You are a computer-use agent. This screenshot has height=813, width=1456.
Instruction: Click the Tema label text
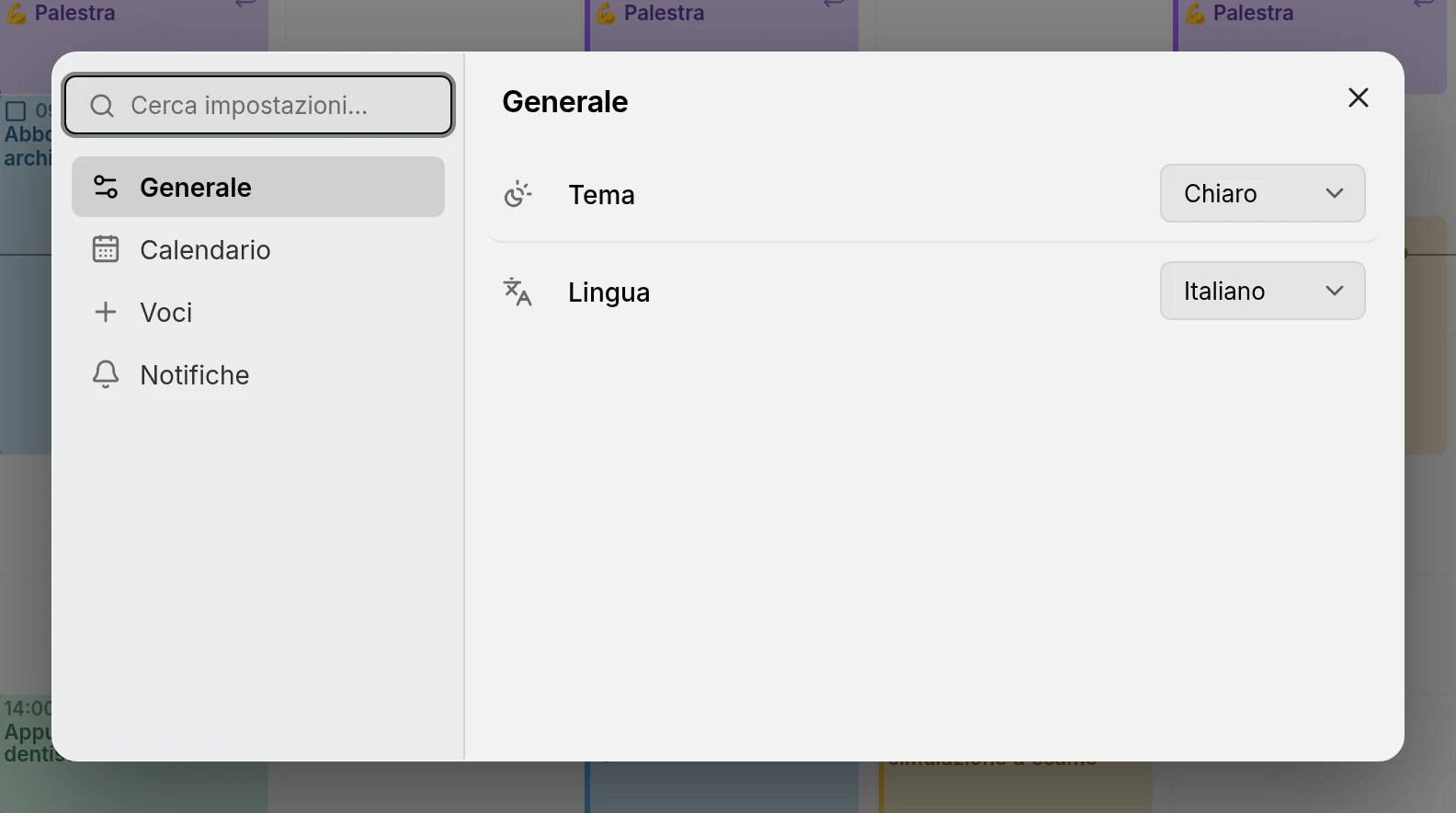click(602, 194)
